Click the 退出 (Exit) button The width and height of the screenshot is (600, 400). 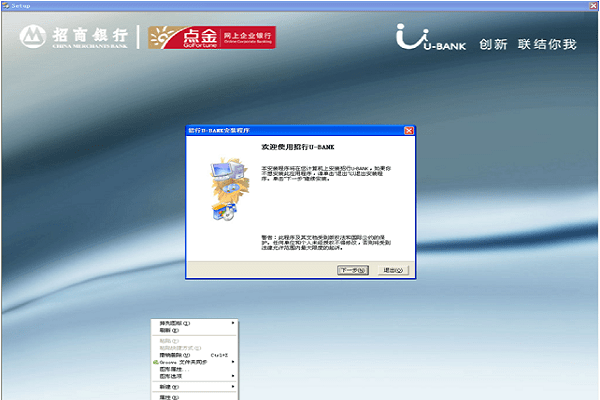click(x=391, y=270)
